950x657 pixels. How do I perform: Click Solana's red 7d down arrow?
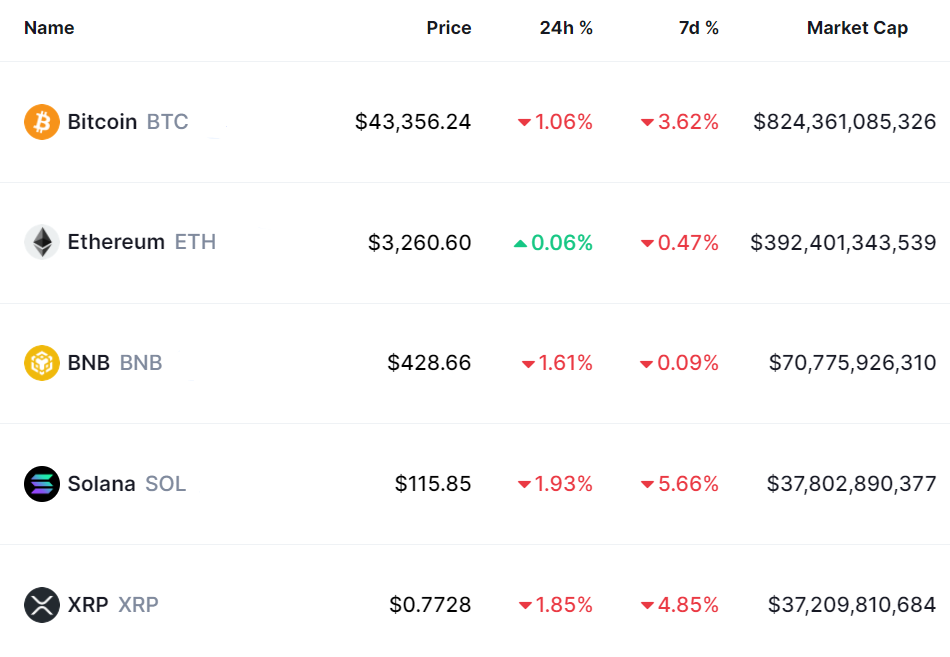coord(647,485)
